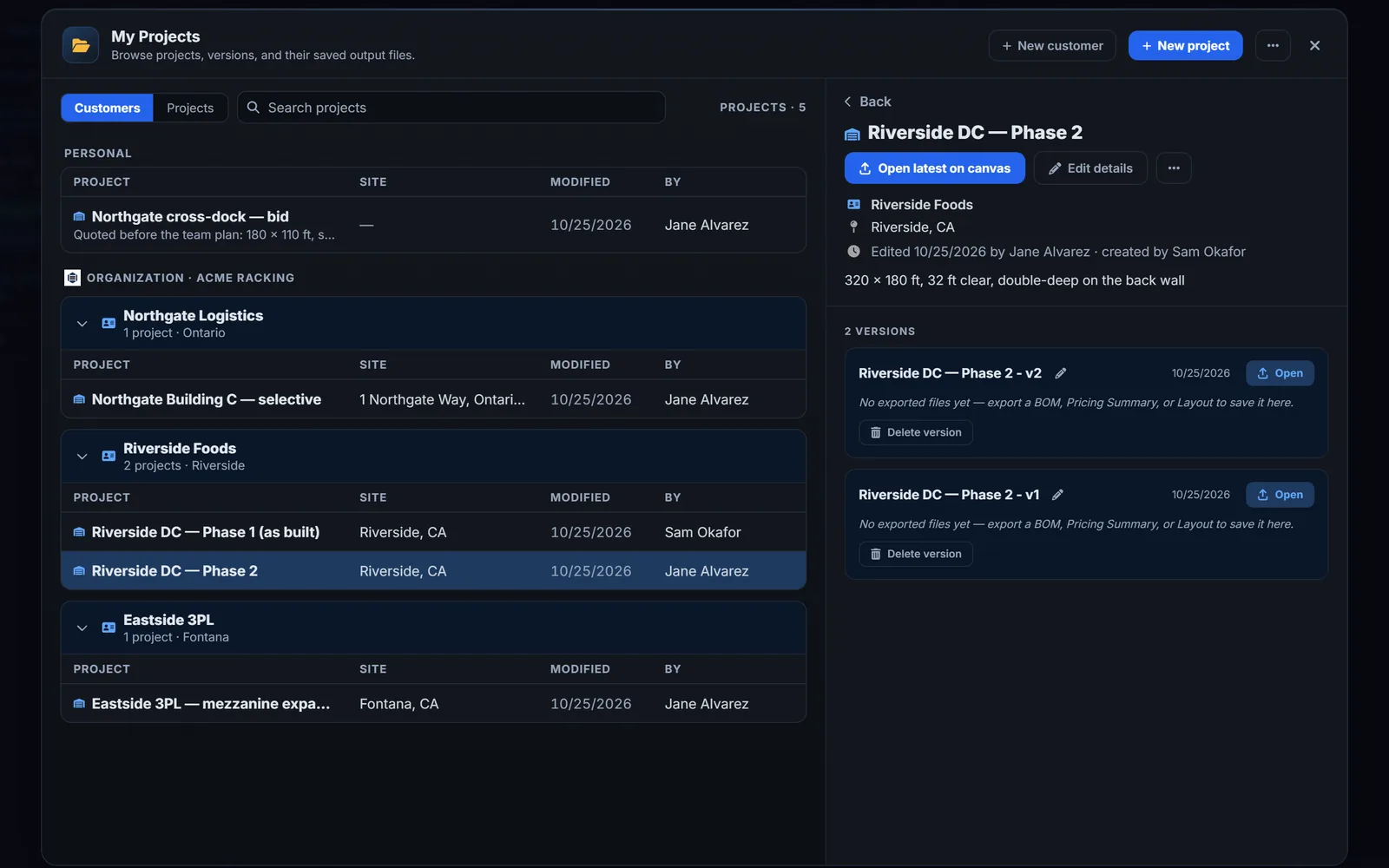Switch to the Customers tab
Screen dimensions: 1389x868
[x=107, y=108]
